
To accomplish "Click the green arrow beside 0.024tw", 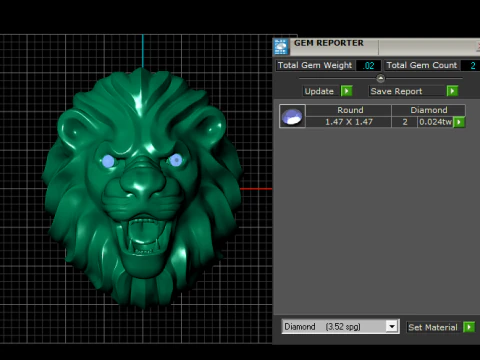I will 459,122.
